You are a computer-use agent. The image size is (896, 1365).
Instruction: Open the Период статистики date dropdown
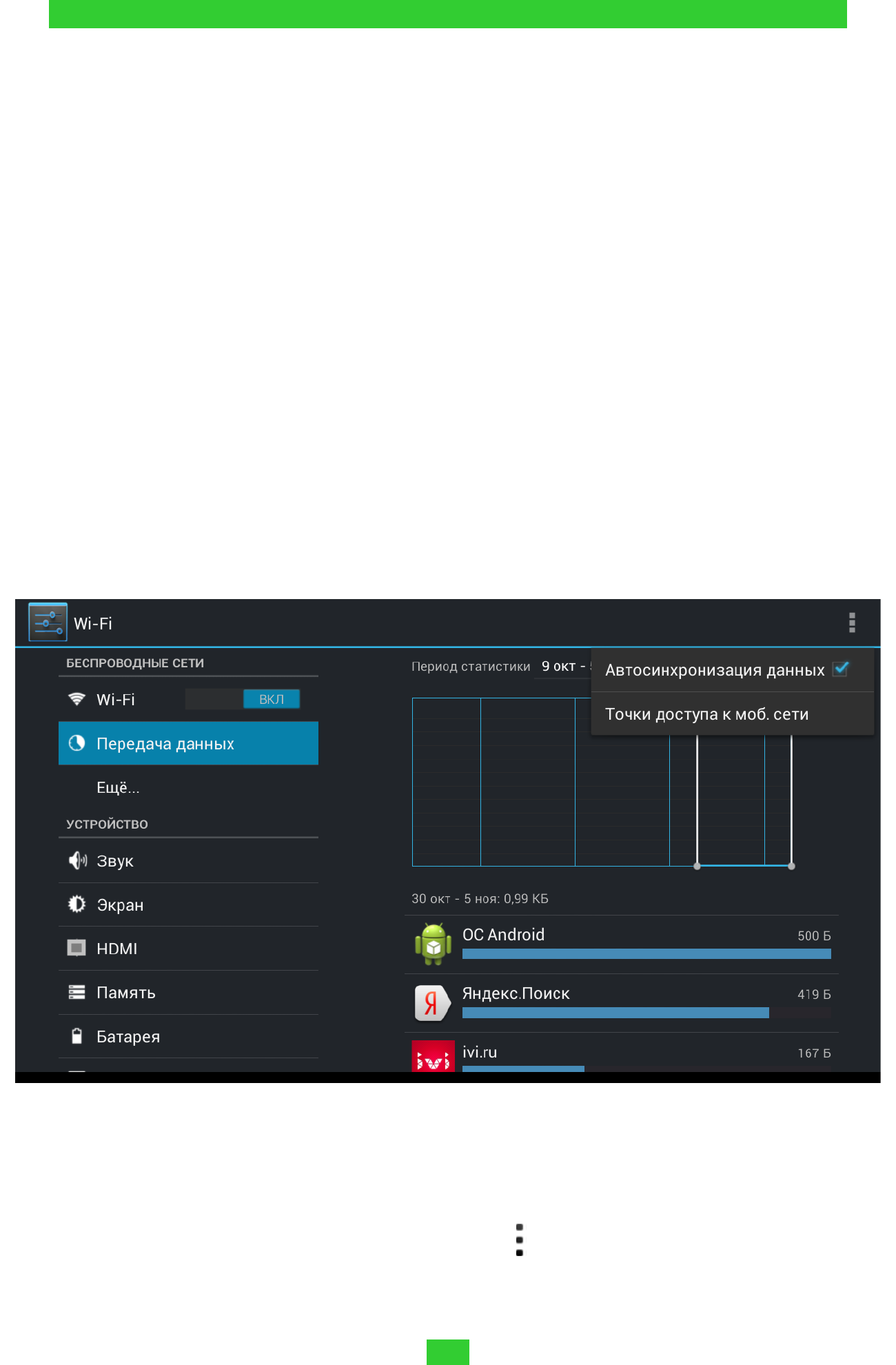coord(563,667)
